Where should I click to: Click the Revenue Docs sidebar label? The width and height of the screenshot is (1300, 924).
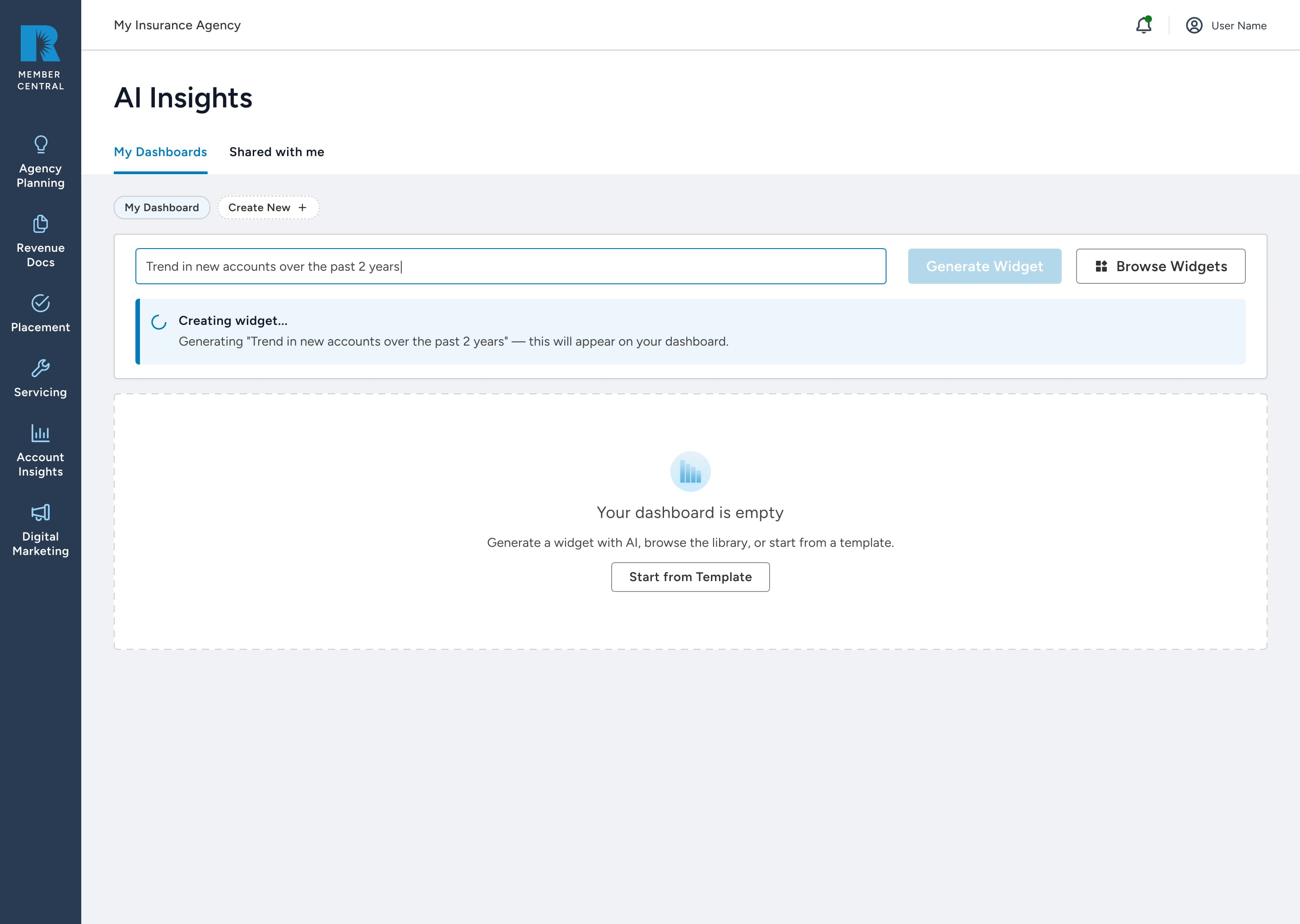(41, 255)
